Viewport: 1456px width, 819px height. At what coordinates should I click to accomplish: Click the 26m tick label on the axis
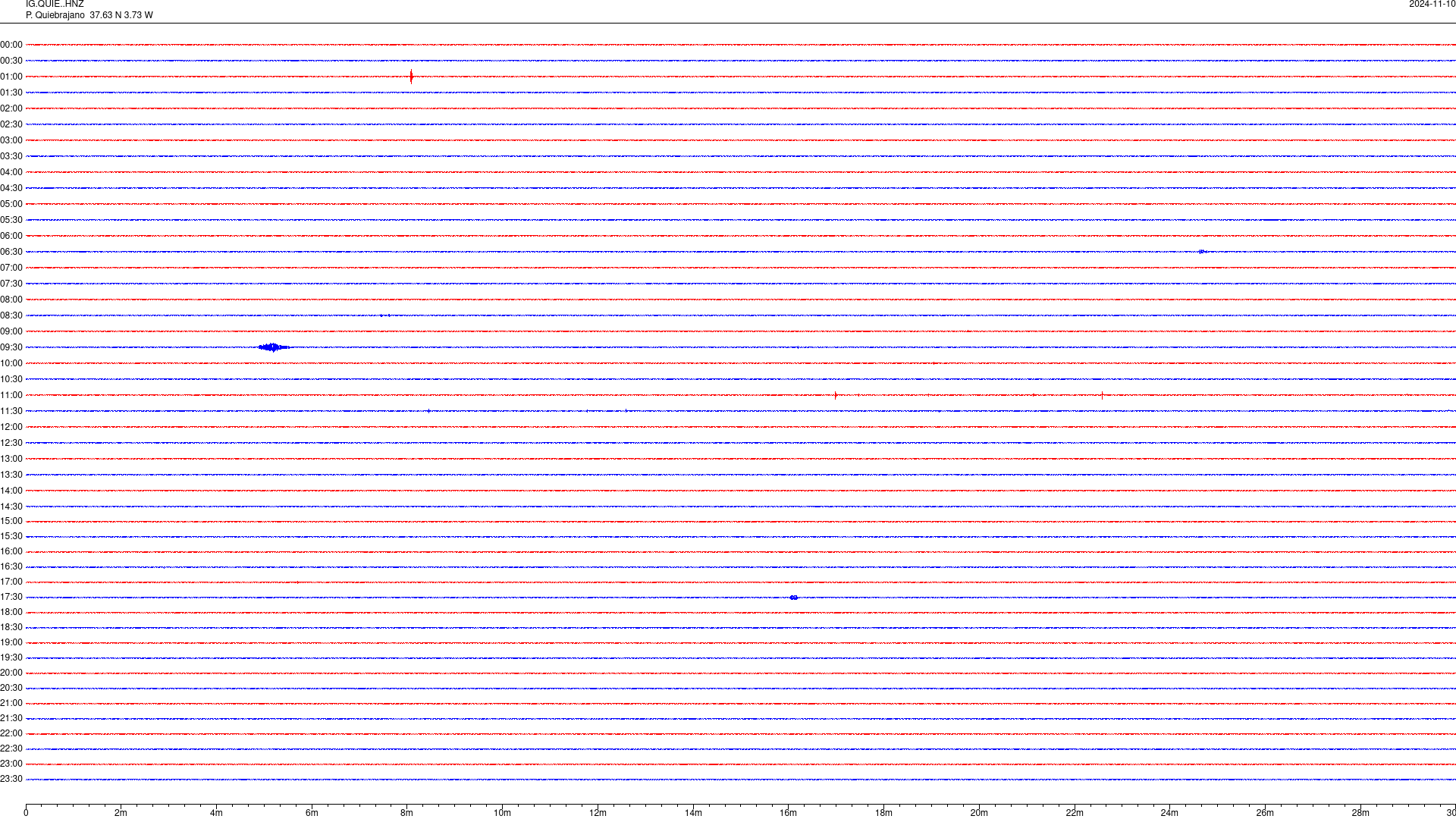(1265, 813)
